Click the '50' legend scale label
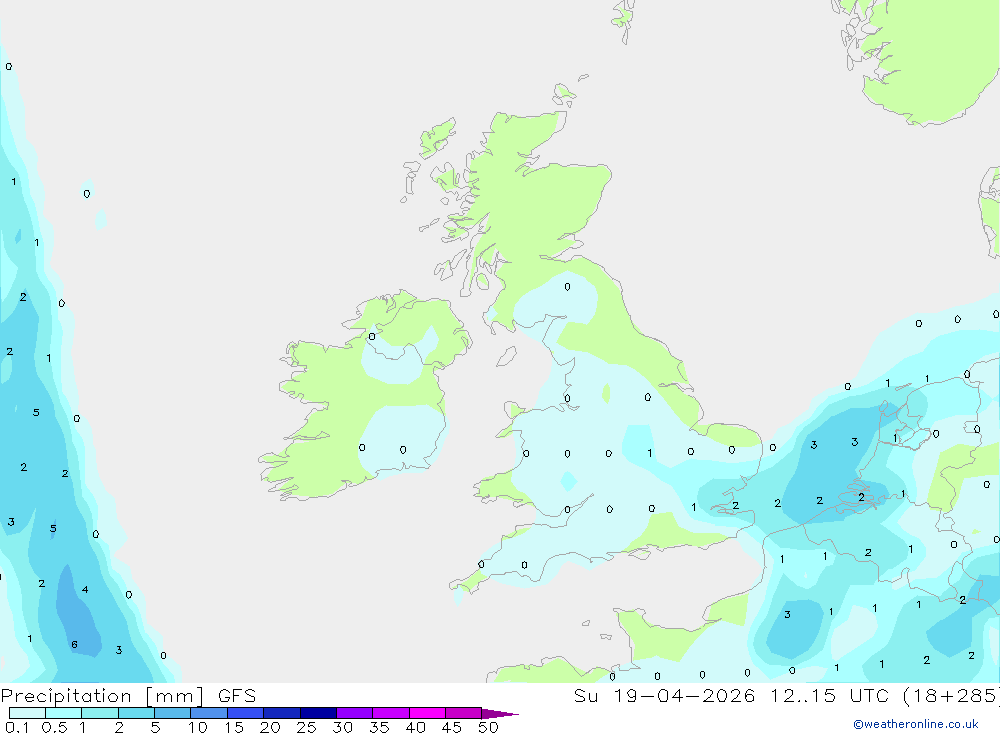This screenshot has width=1000, height=733. [489, 727]
